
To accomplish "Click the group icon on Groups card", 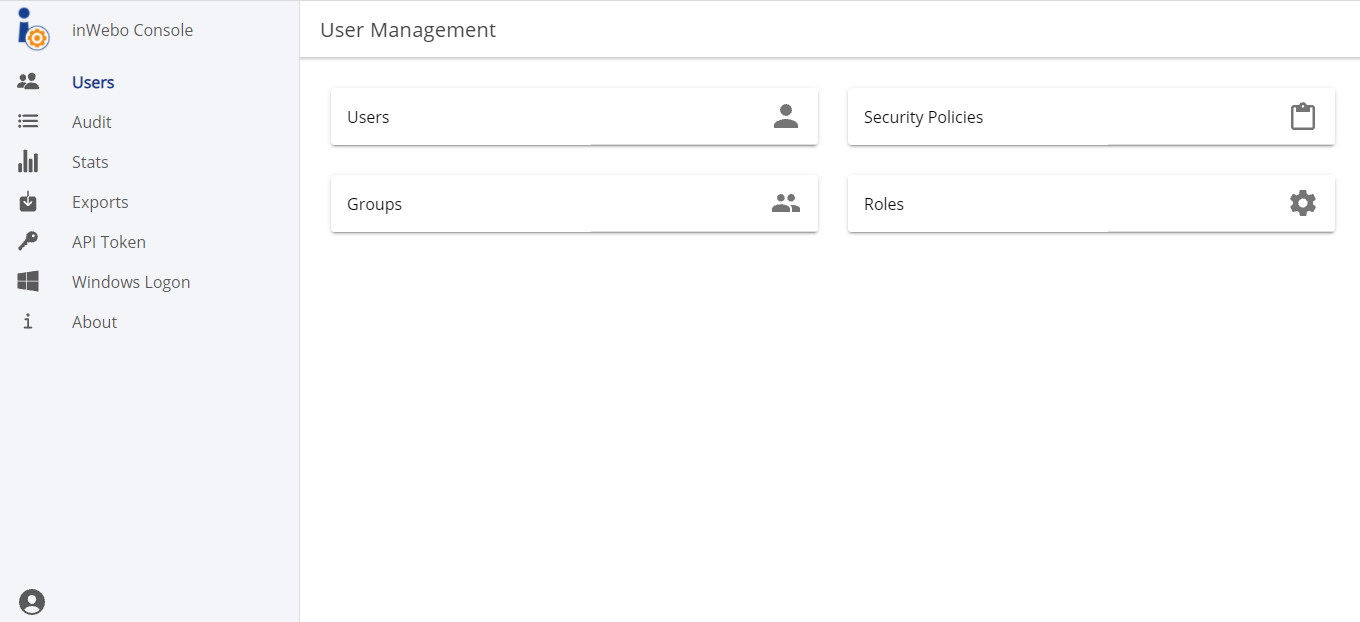I will 786,204.
